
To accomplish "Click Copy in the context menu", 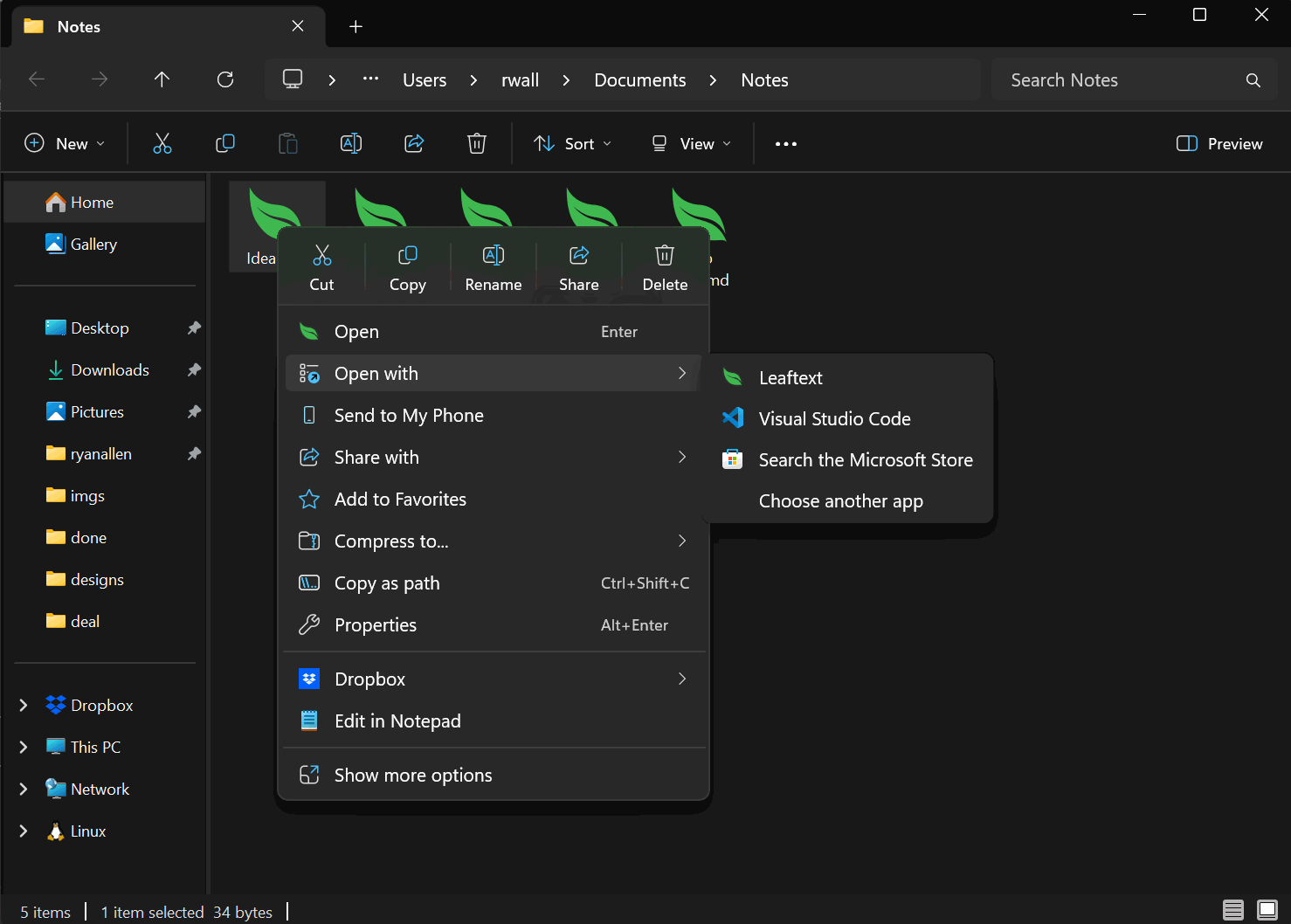I will [407, 267].
